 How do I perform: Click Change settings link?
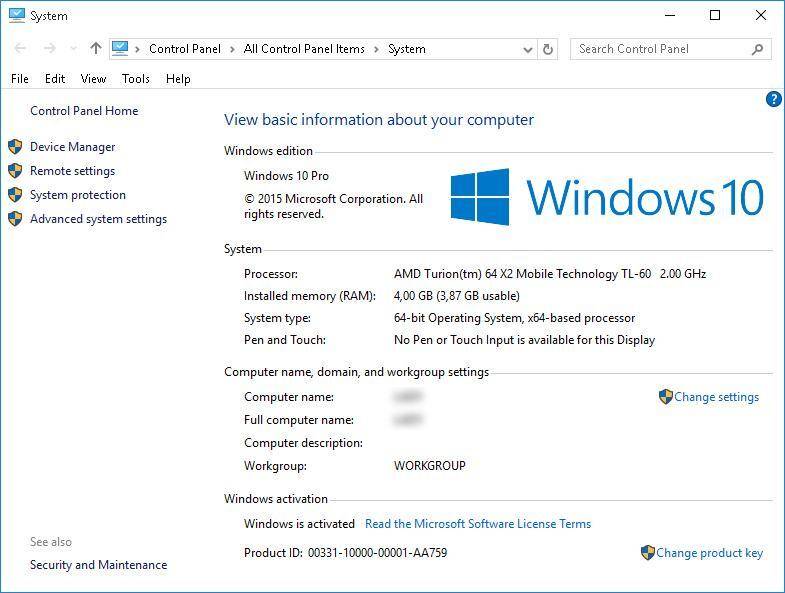click(716, 397)
